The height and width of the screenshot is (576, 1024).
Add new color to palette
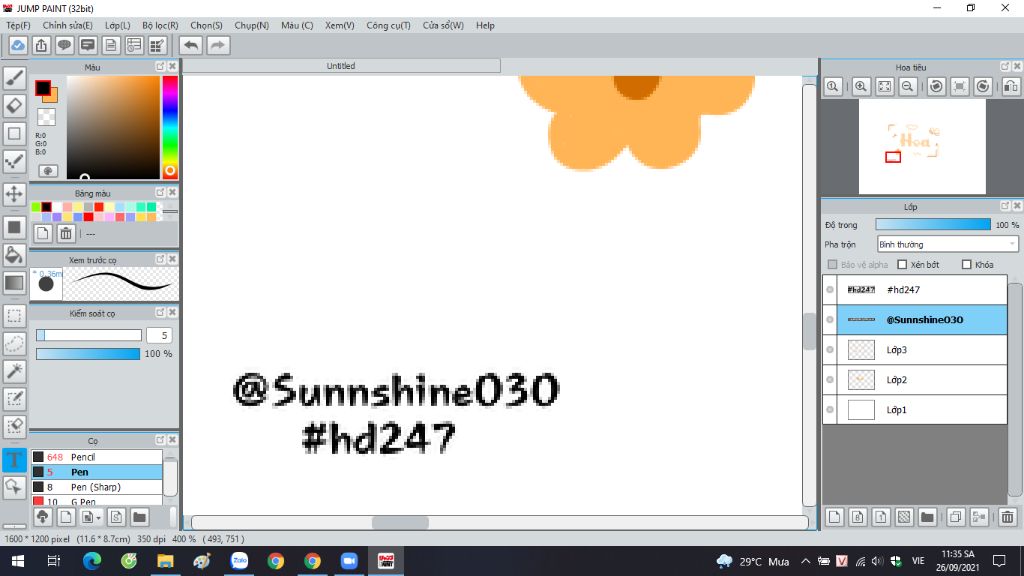click(42, 233)
